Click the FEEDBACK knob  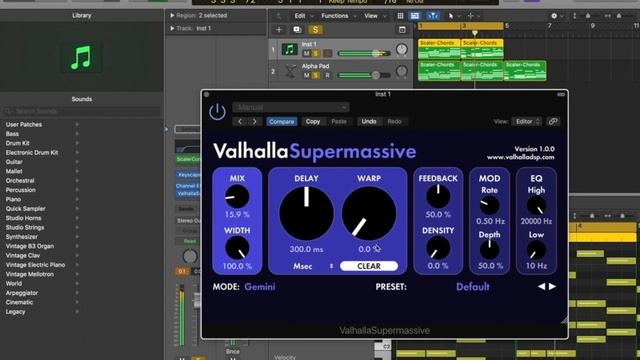pyautogui.click(x=438, y=196)
